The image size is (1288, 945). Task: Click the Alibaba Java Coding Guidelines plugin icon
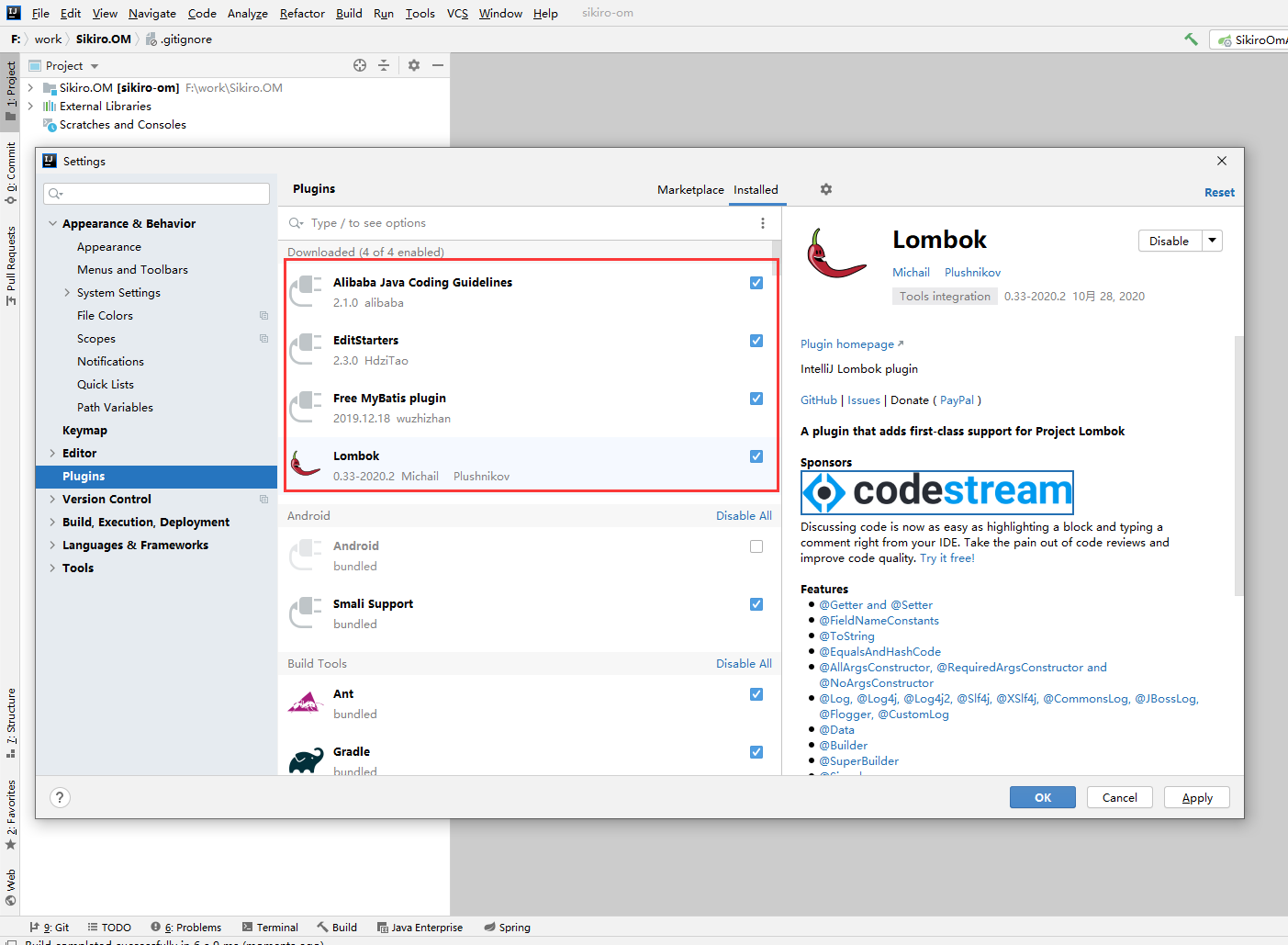(306, 292)
